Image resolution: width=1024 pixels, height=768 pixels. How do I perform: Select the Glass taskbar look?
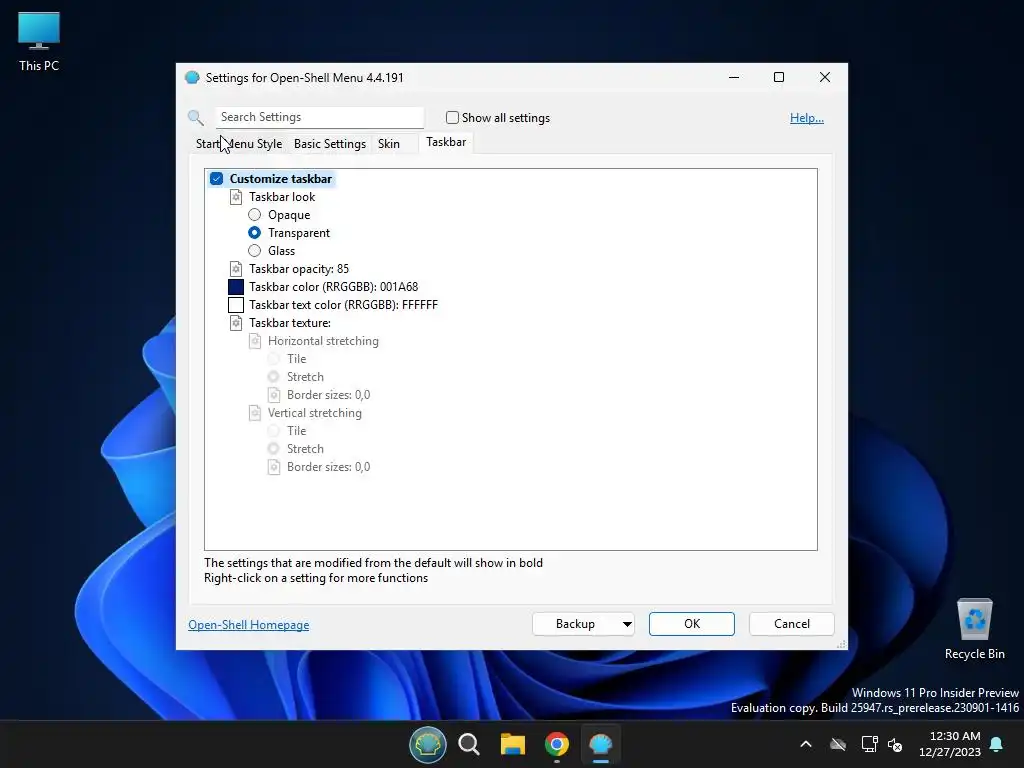[255, 251]
